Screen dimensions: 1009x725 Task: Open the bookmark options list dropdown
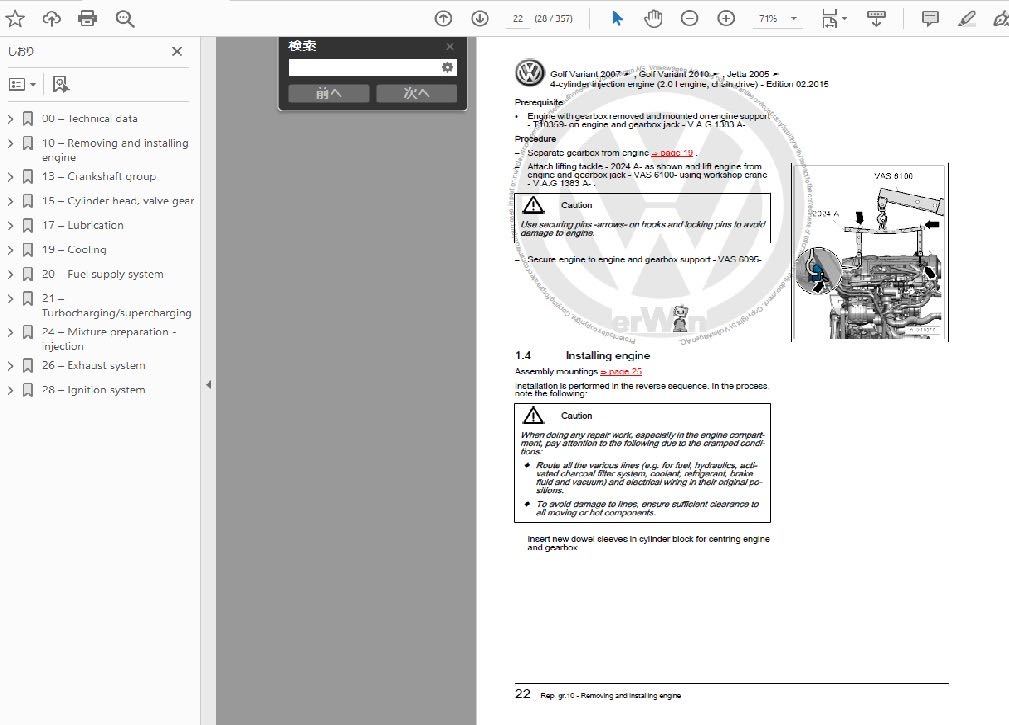23,84
